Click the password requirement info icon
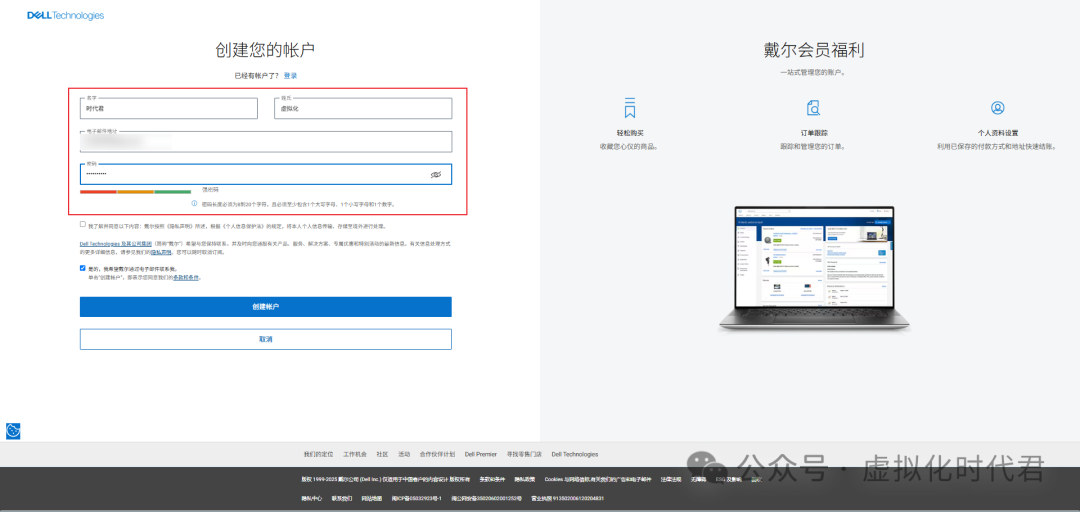 click(194, 203)
